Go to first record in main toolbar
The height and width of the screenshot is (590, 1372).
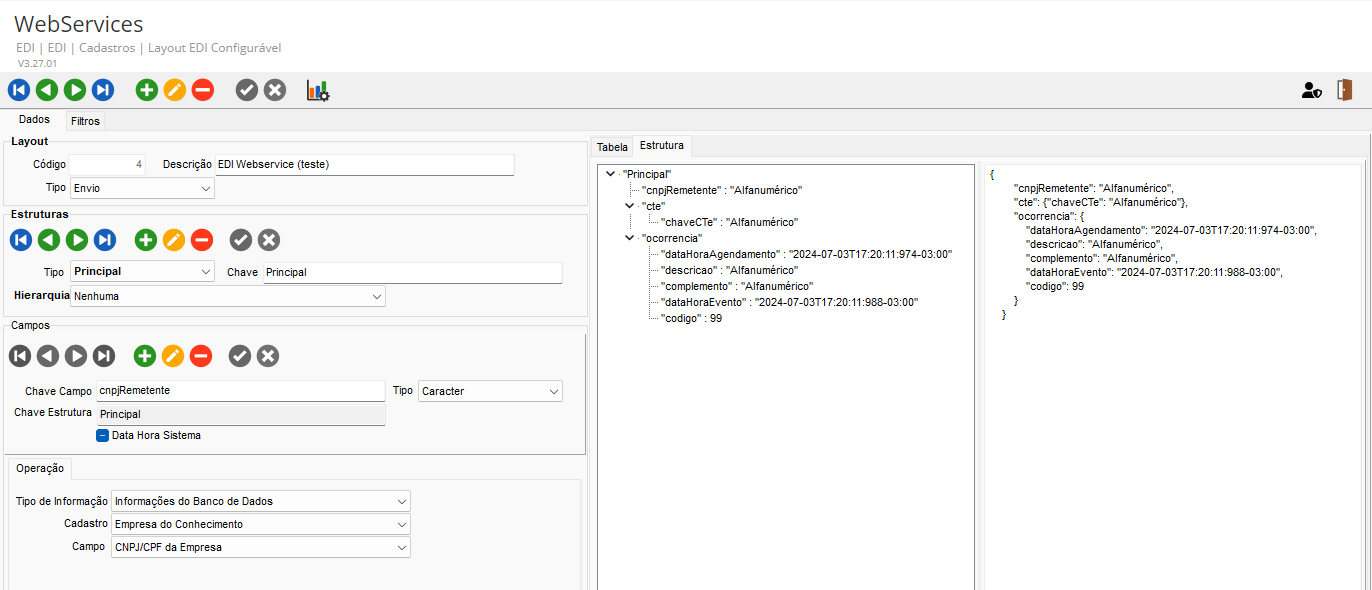point(19,90)
